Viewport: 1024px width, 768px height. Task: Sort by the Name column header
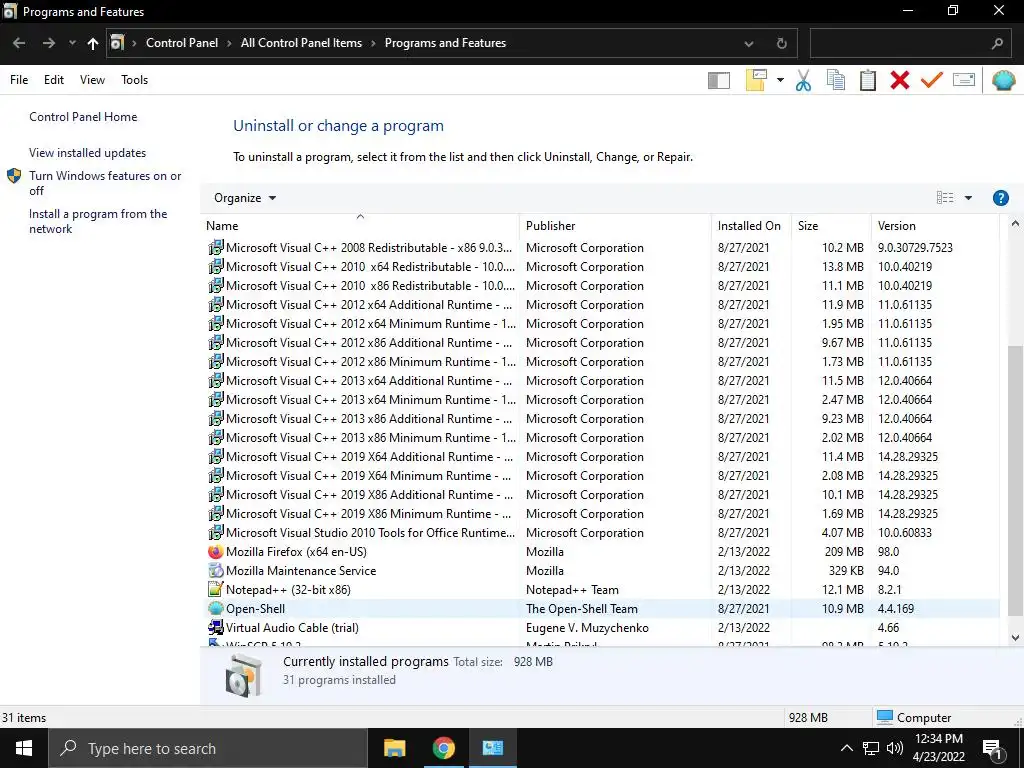coord(360,226)
